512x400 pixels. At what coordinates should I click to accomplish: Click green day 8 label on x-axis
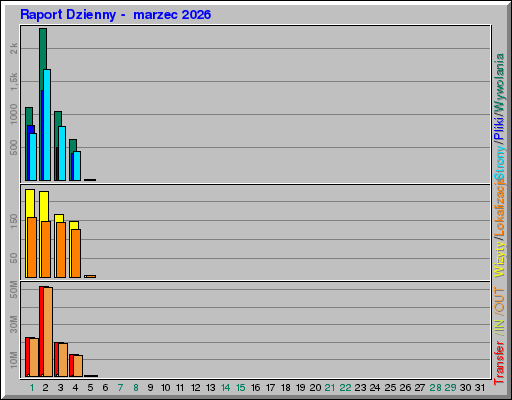click(136, 388)
